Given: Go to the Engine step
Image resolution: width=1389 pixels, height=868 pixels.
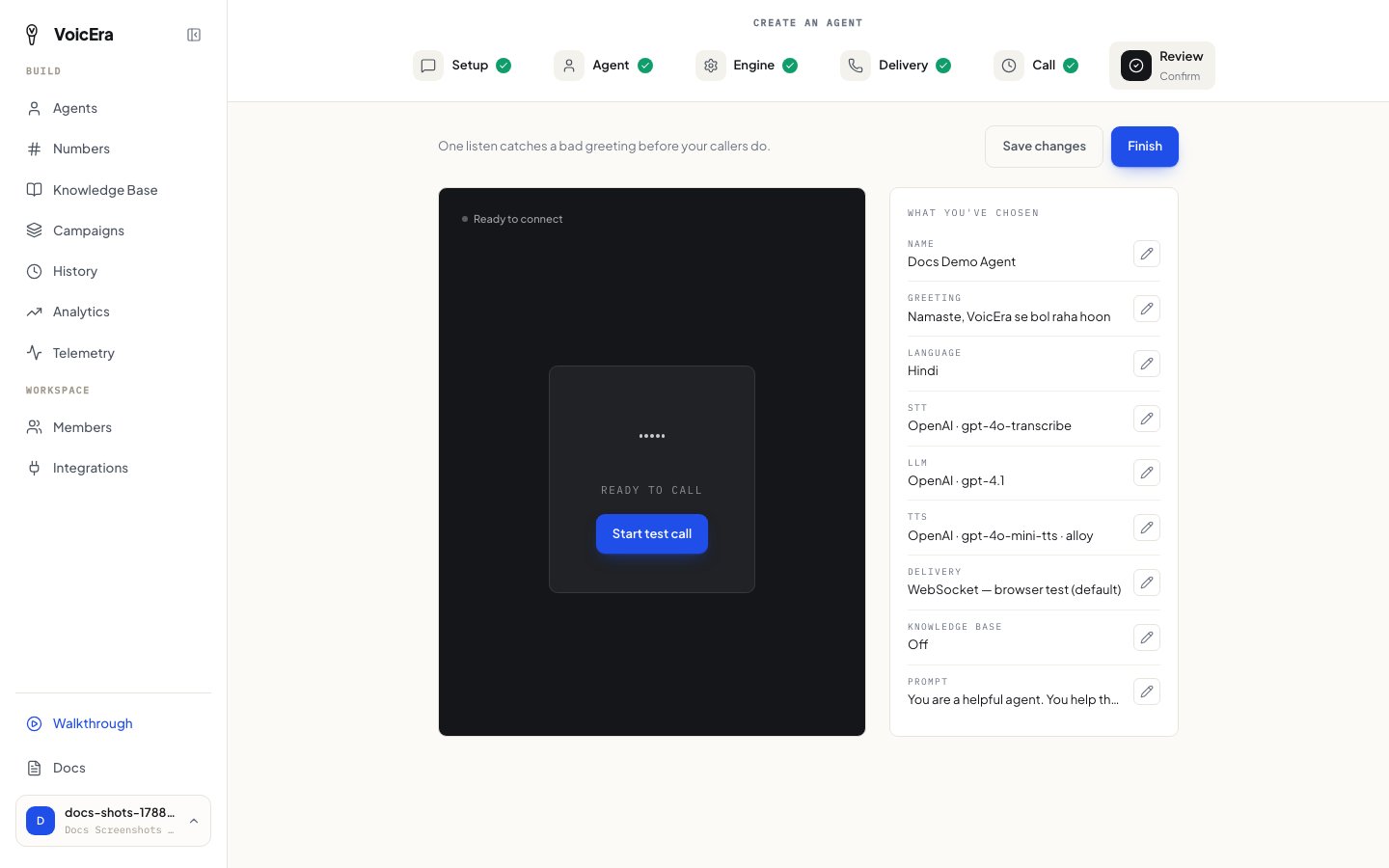Looking at the screenshot, I should tap(747, 66).
